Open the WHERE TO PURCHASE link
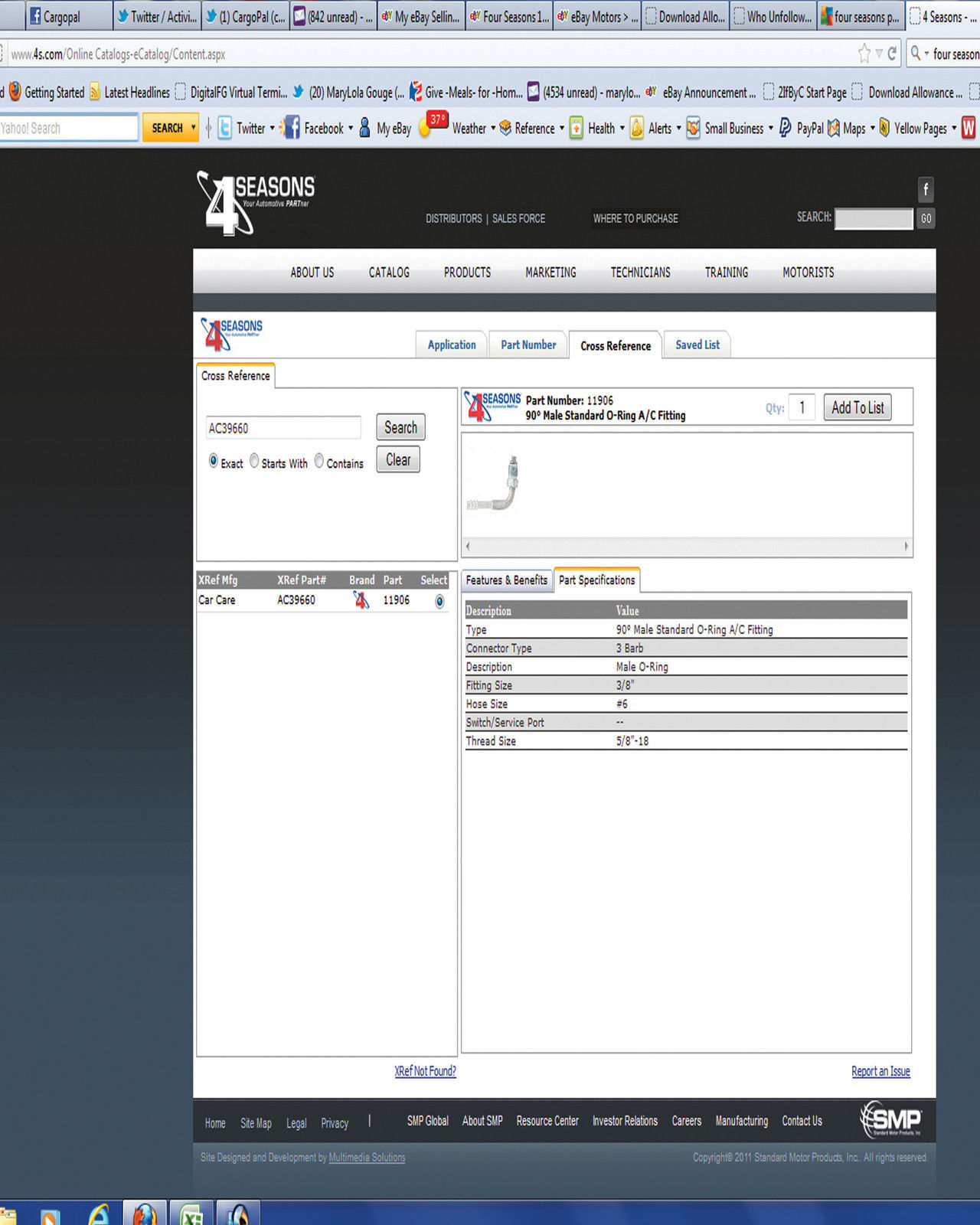980x1225 pixels. click(635, 218)
